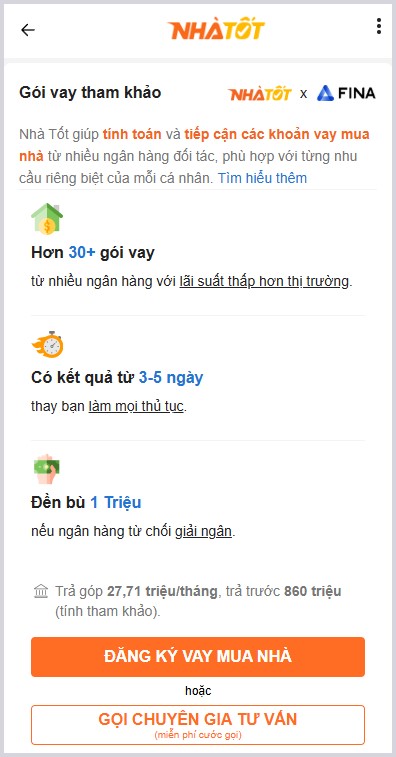Click the Đền bù 1 Triệu heading
The image size is (396, 757).
[x=86, y=503]
